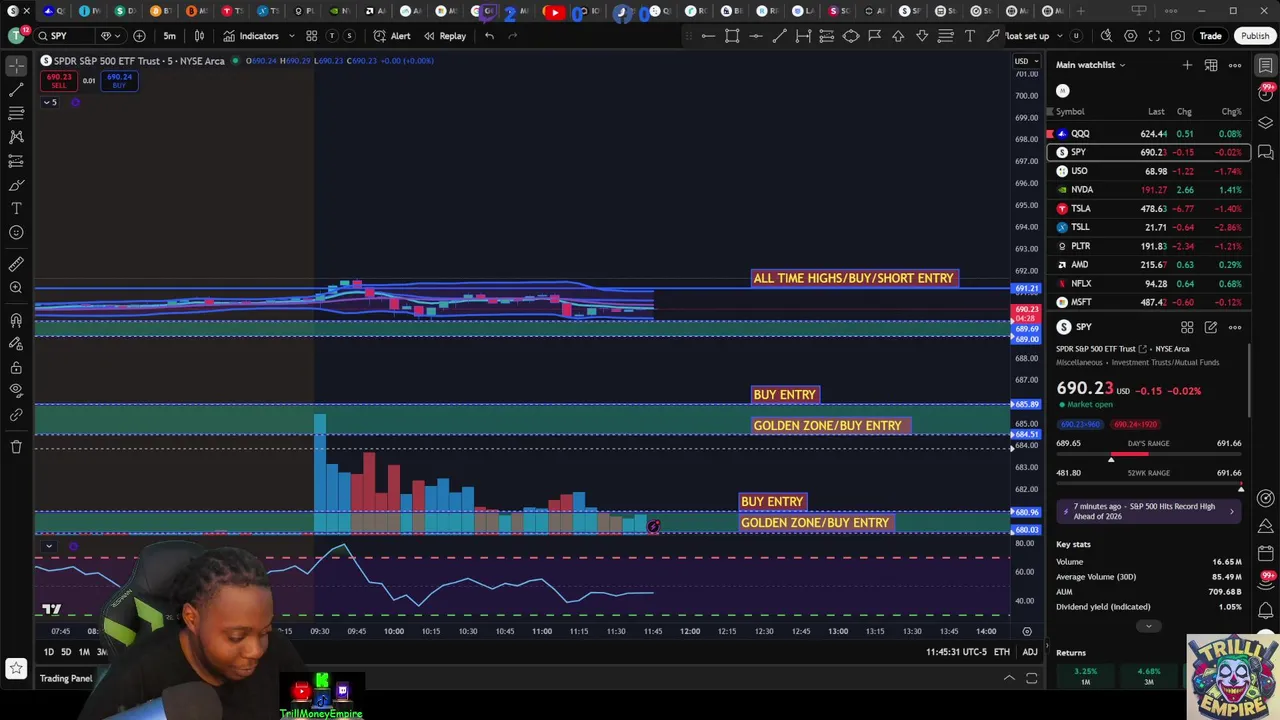Select PLTR in the watchlist

(x=1149, y=246)
